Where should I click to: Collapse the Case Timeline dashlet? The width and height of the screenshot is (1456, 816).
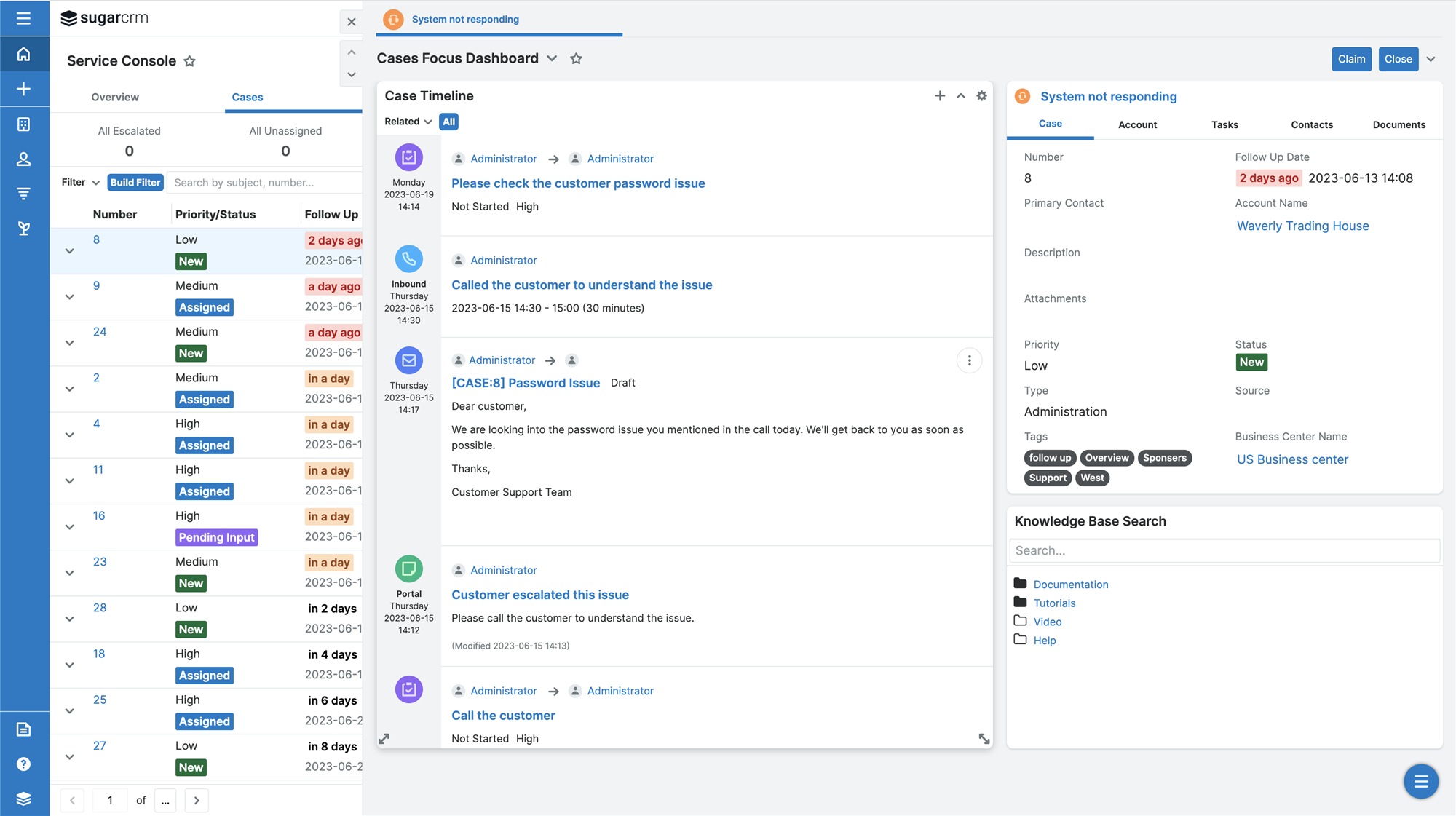coord(961,96)
